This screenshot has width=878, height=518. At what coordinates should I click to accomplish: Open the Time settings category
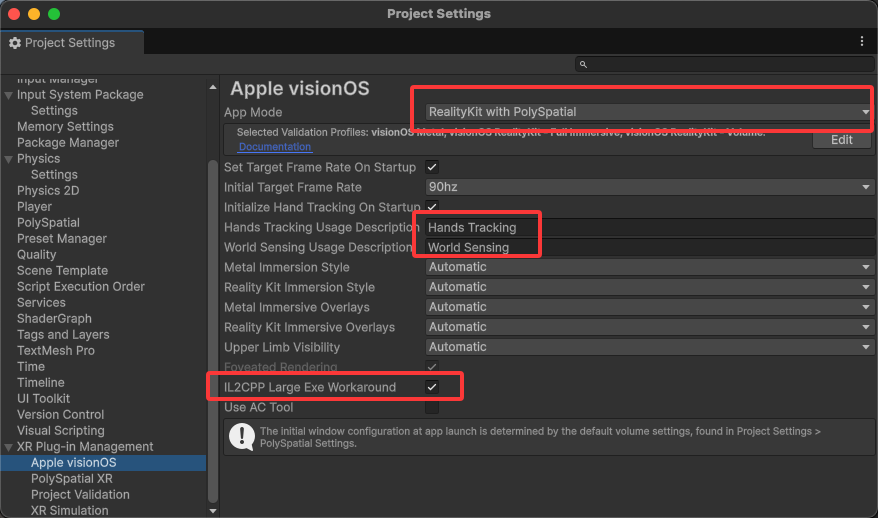(31, 367)
